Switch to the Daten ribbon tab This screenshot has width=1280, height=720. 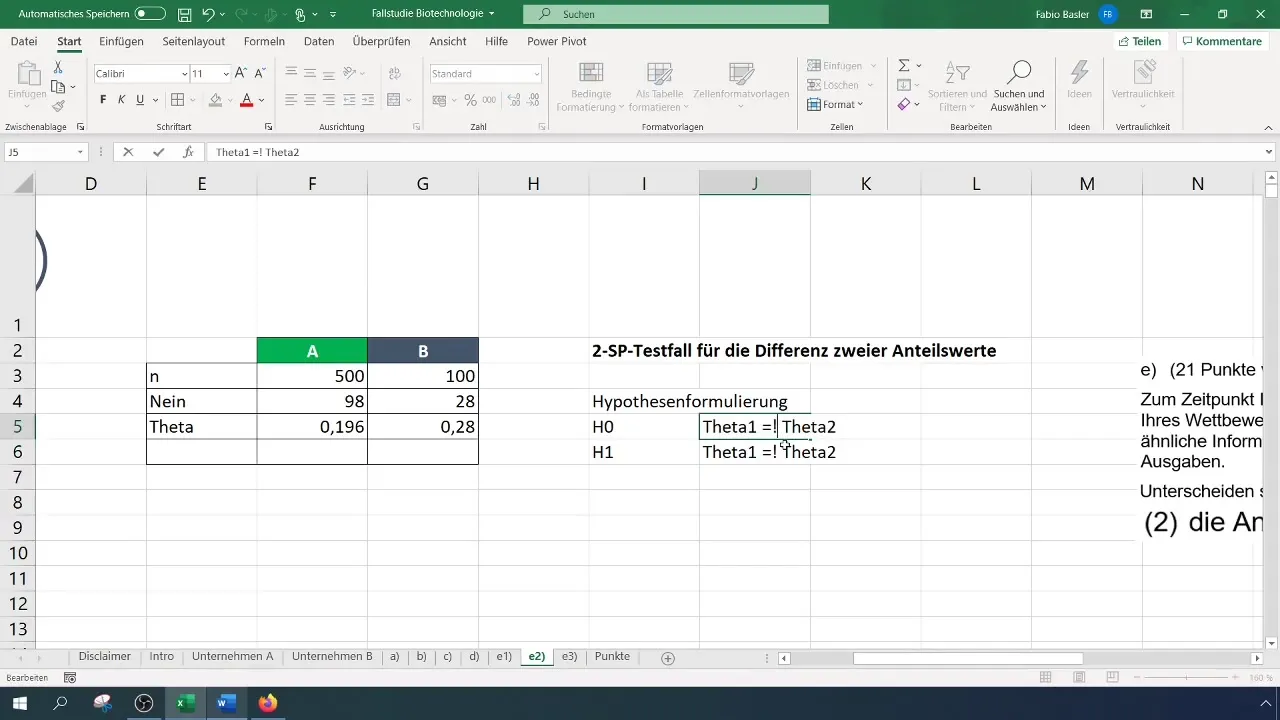coord(319,42)
